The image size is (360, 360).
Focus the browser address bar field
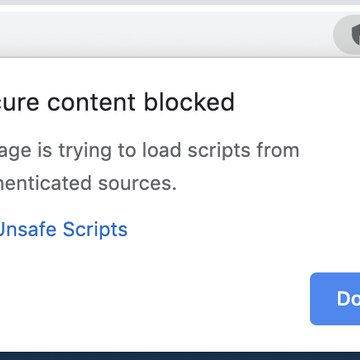pos(167,34)
